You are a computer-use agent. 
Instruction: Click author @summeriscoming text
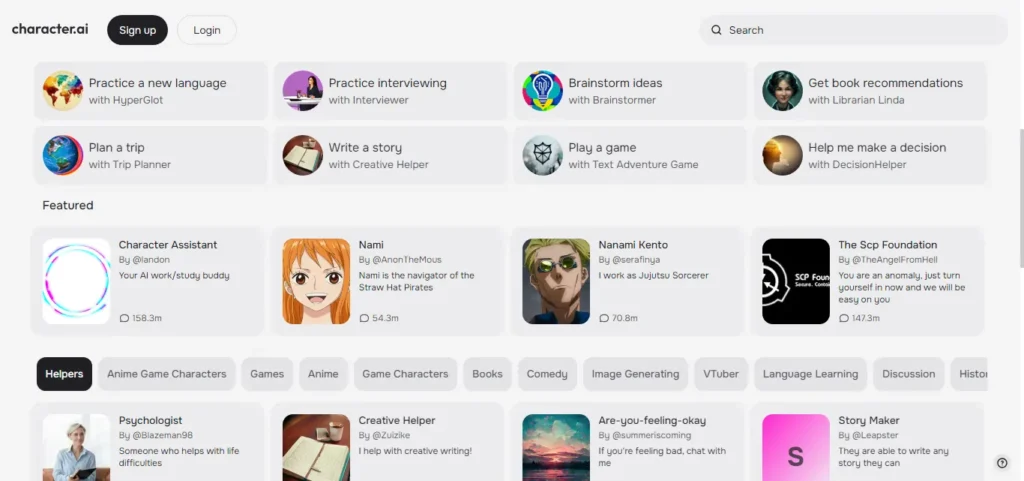coord(651,435)
